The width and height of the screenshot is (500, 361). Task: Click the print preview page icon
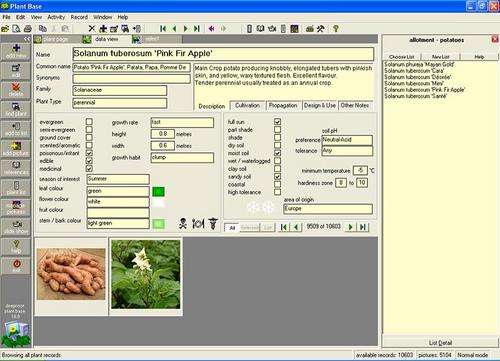point(16,29)
